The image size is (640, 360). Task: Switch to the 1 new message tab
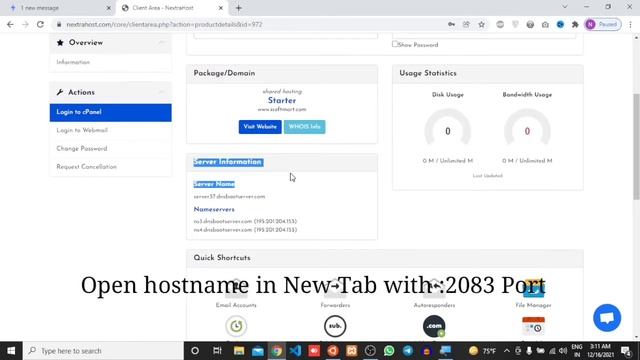click(x=57, y=8)
